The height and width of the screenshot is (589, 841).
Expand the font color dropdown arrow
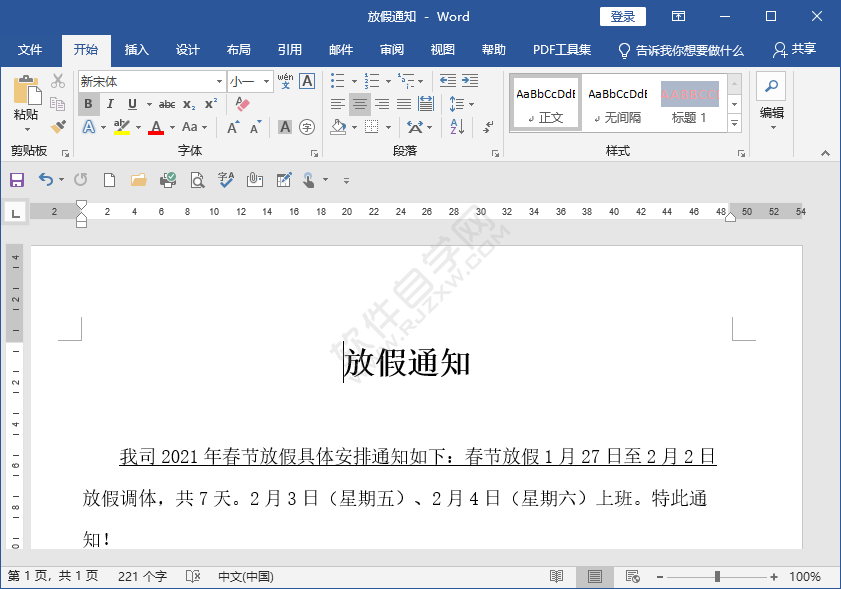(x=172, y=128)
